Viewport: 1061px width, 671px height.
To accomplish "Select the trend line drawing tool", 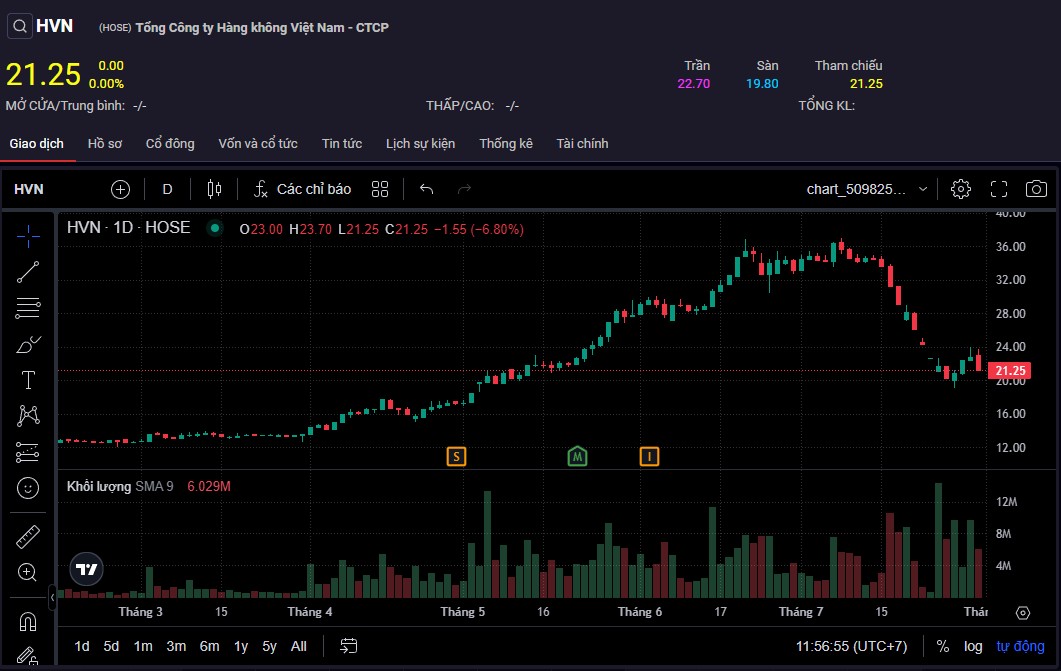I will [28, 272].
